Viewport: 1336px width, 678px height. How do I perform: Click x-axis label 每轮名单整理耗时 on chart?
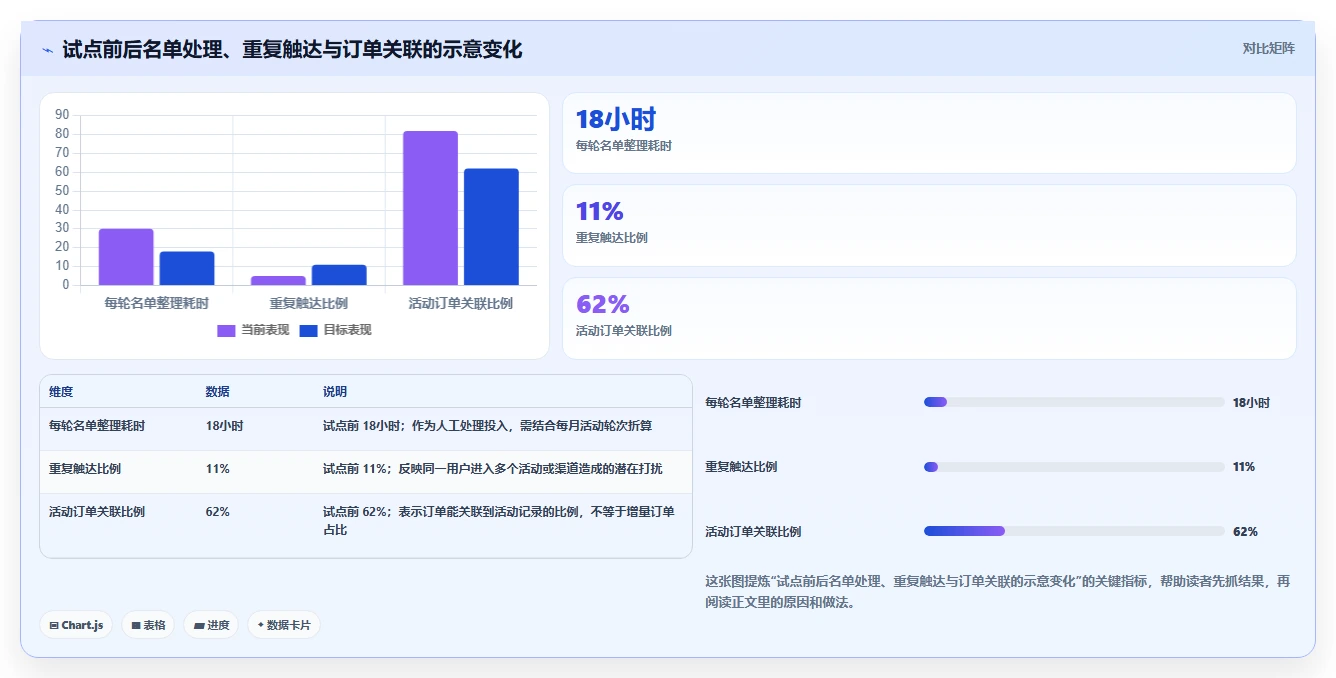coord(157,303)
